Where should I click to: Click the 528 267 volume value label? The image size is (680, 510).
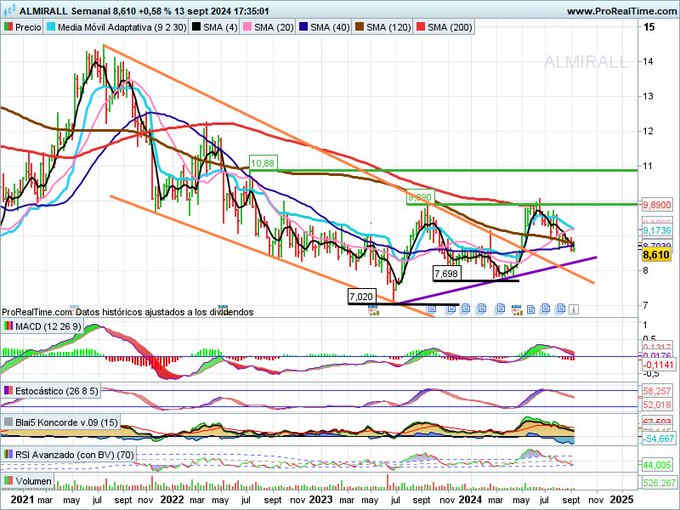click(658, 482)
